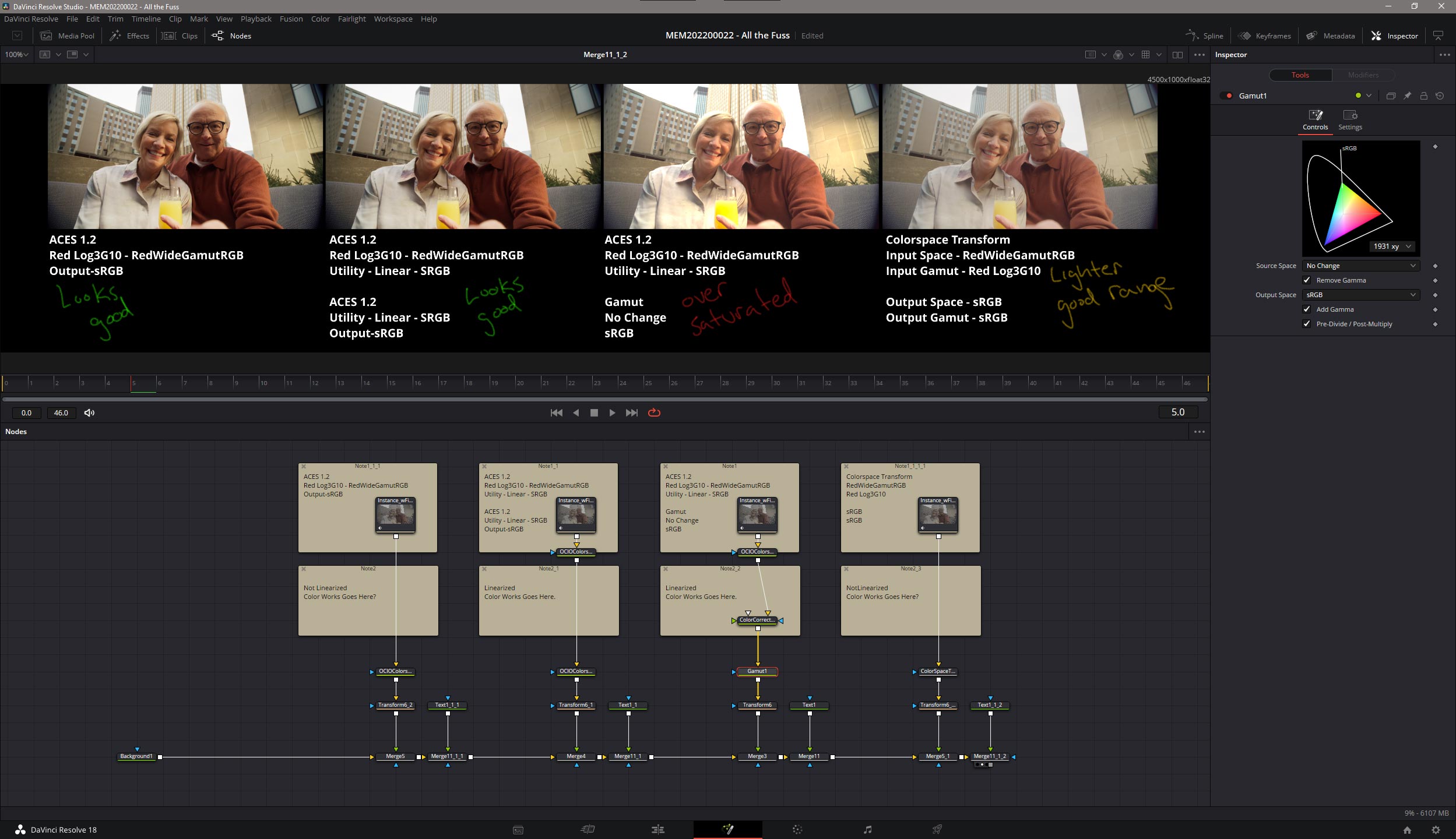Click the current time field 5.0

pos(1177,412)
